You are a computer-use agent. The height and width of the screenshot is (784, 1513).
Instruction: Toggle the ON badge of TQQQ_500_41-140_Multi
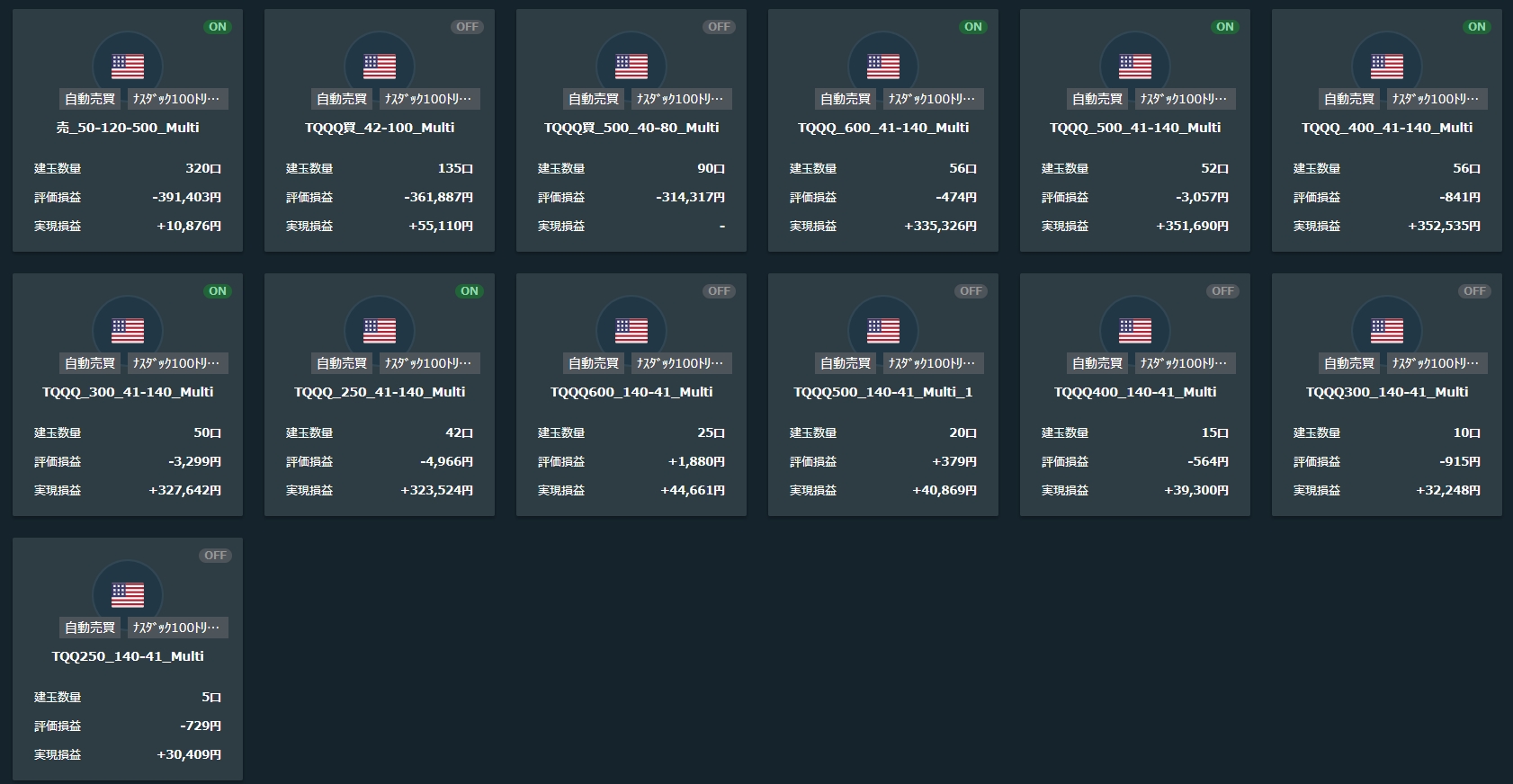1225,27
